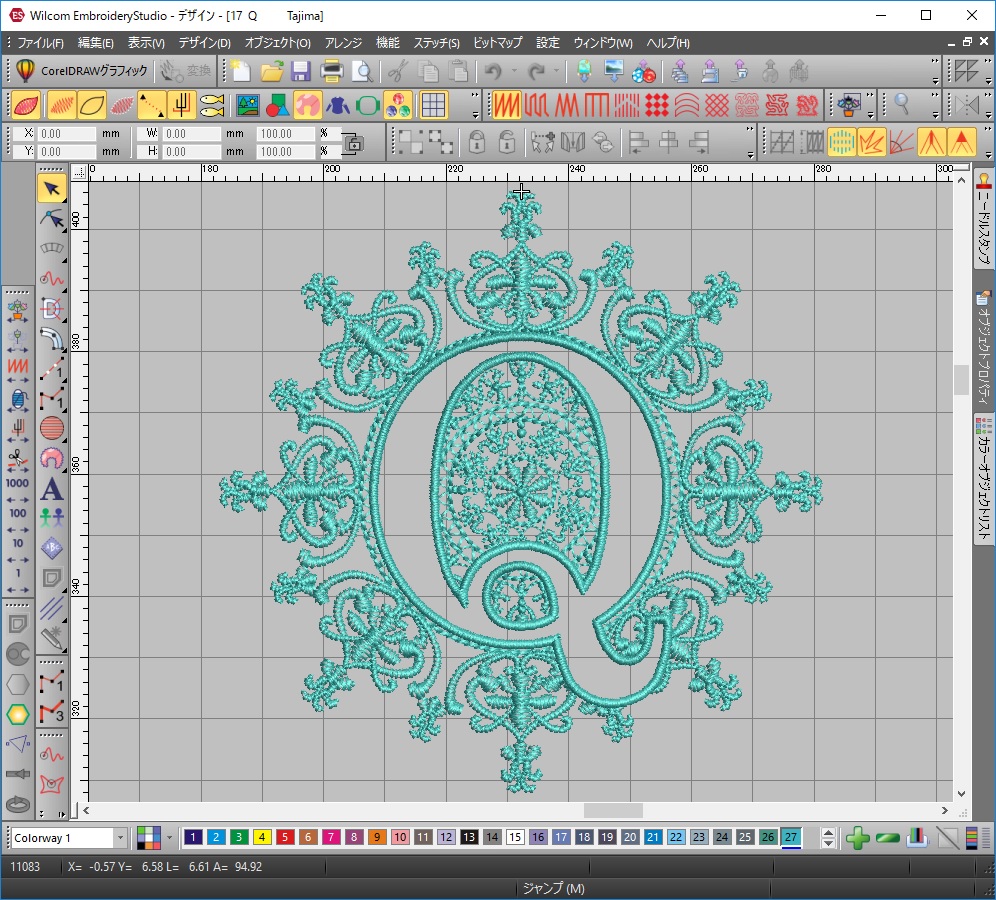Click the zoom magnifier tool icon

point(902,104)
